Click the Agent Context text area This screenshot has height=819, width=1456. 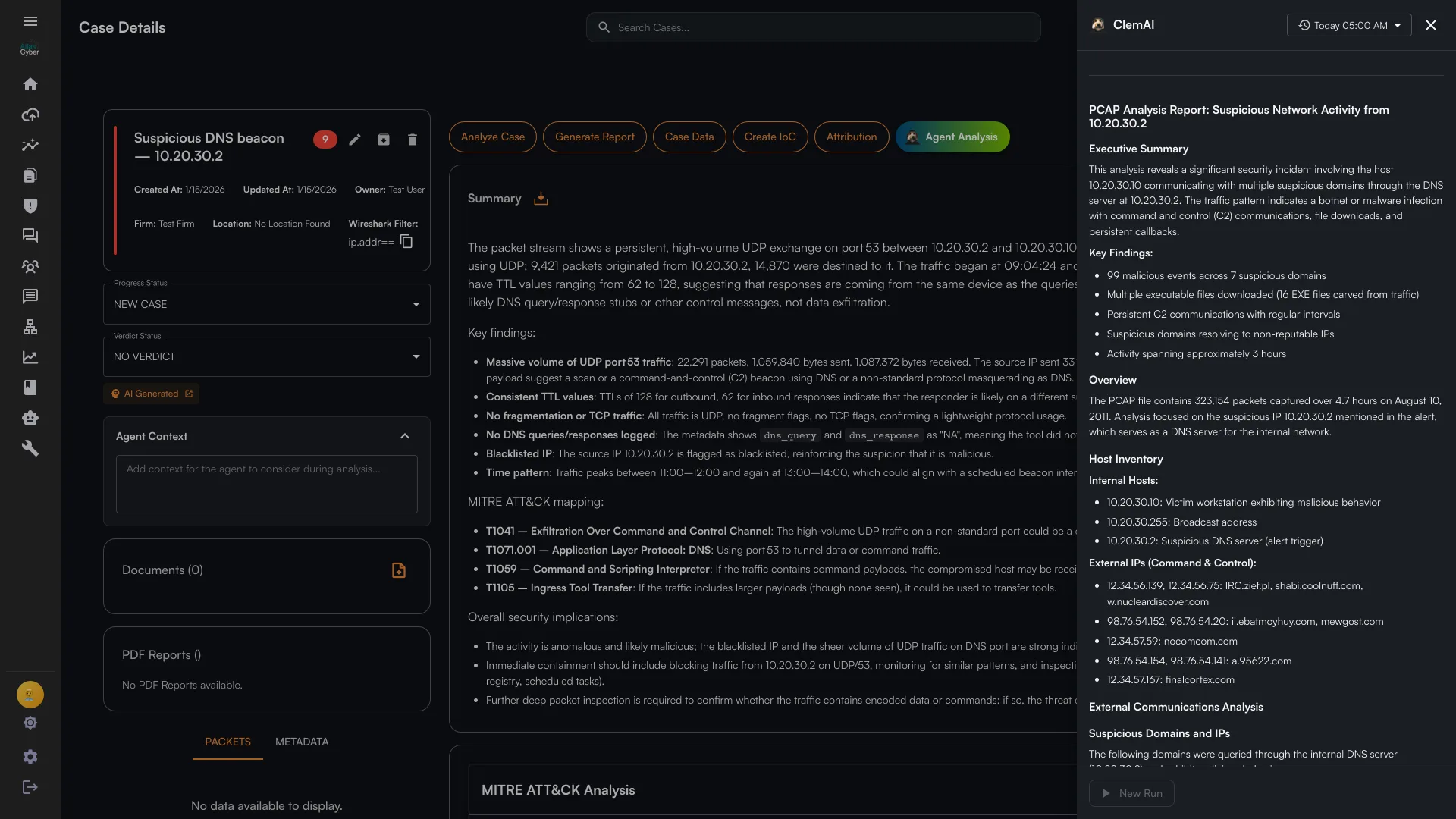click(x=267, y=484)
